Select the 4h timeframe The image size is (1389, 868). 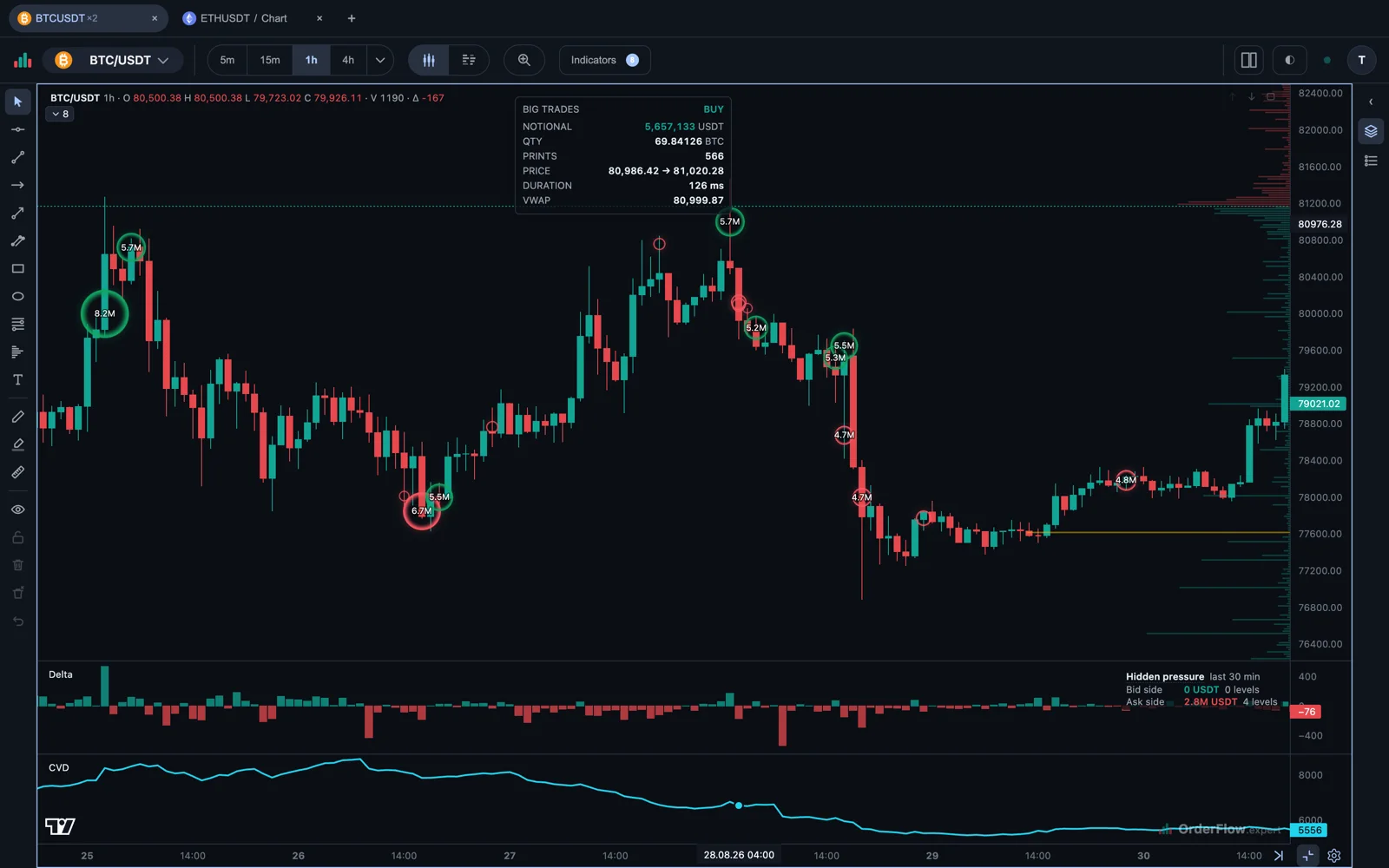[348, 60]
